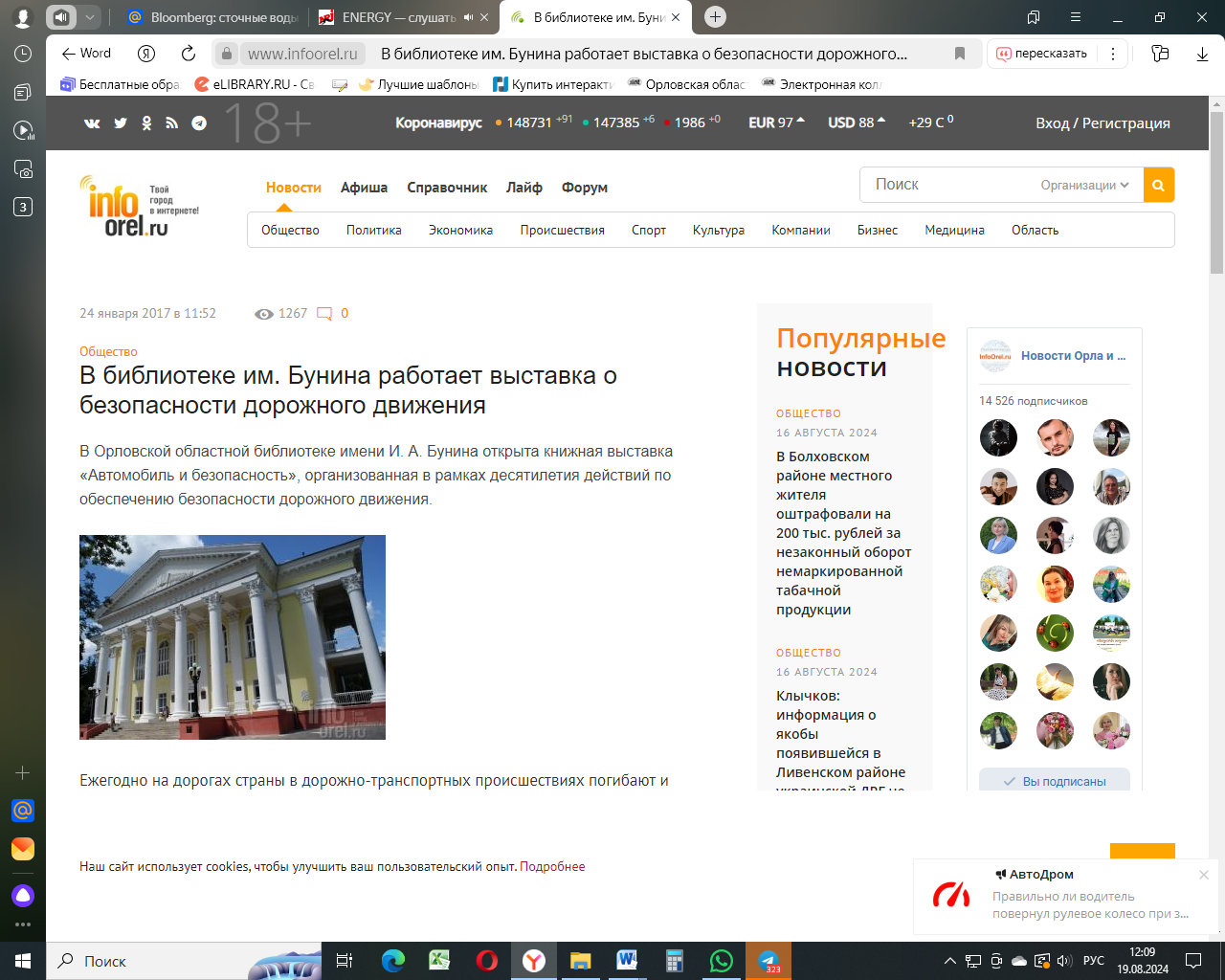This screenshot has height=980, width=1225.
Task: Toggle the Вы подписаны subscription button
Action: pyautogui.click(x=1054, y=781)
